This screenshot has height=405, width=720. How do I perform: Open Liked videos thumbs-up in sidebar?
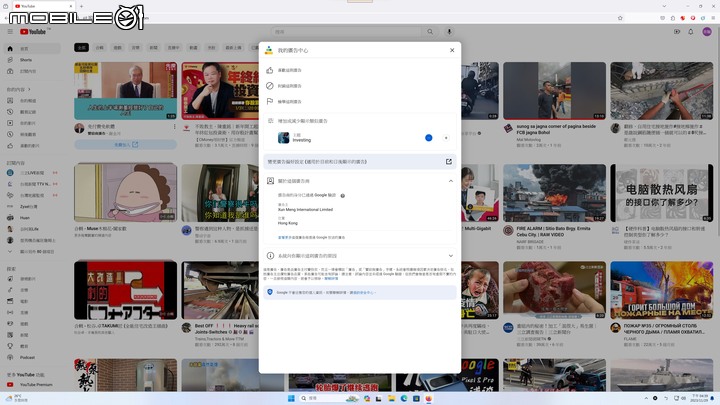[x=10, y=146]
